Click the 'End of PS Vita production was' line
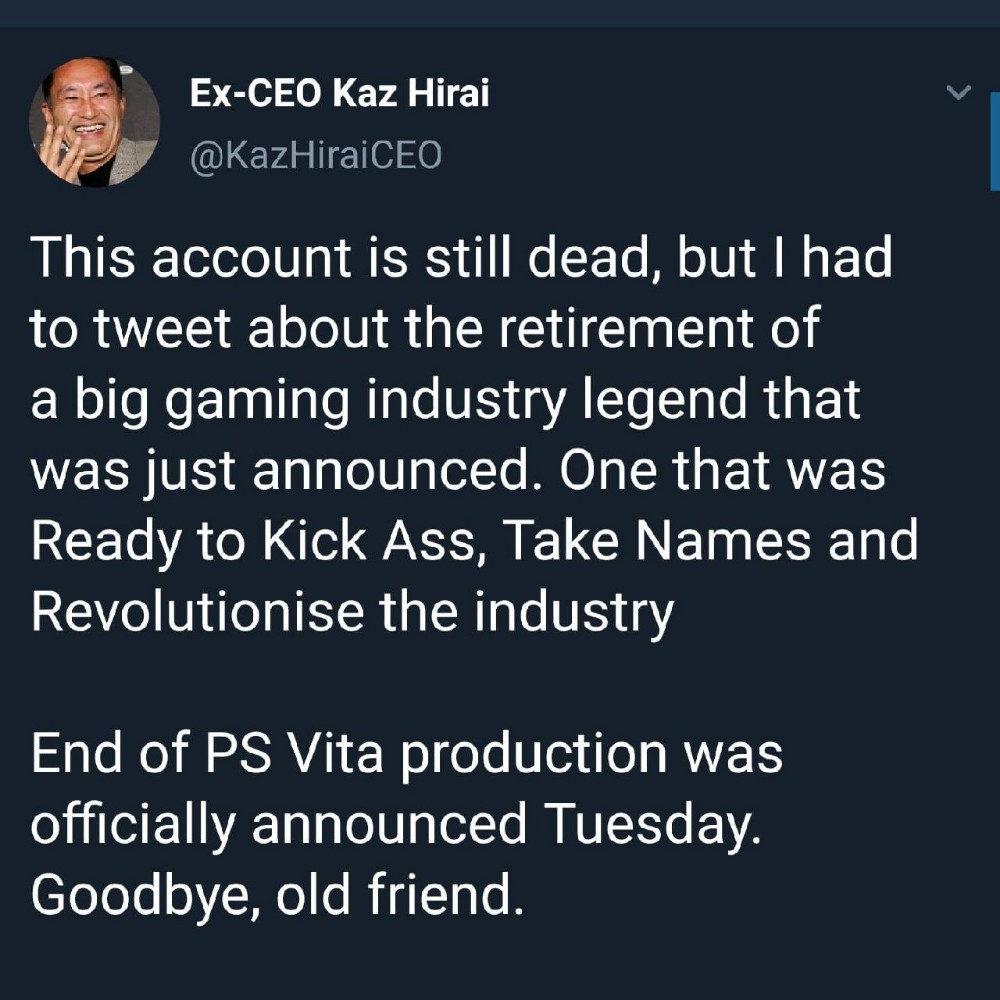 pyautogui.click(x=407, y=754)
